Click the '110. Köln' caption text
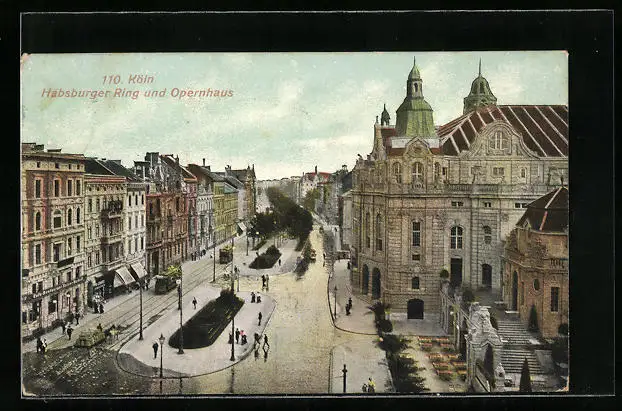The width and height of the screenshot is (622, 411). pyautogui.click(x=126, y=79)
